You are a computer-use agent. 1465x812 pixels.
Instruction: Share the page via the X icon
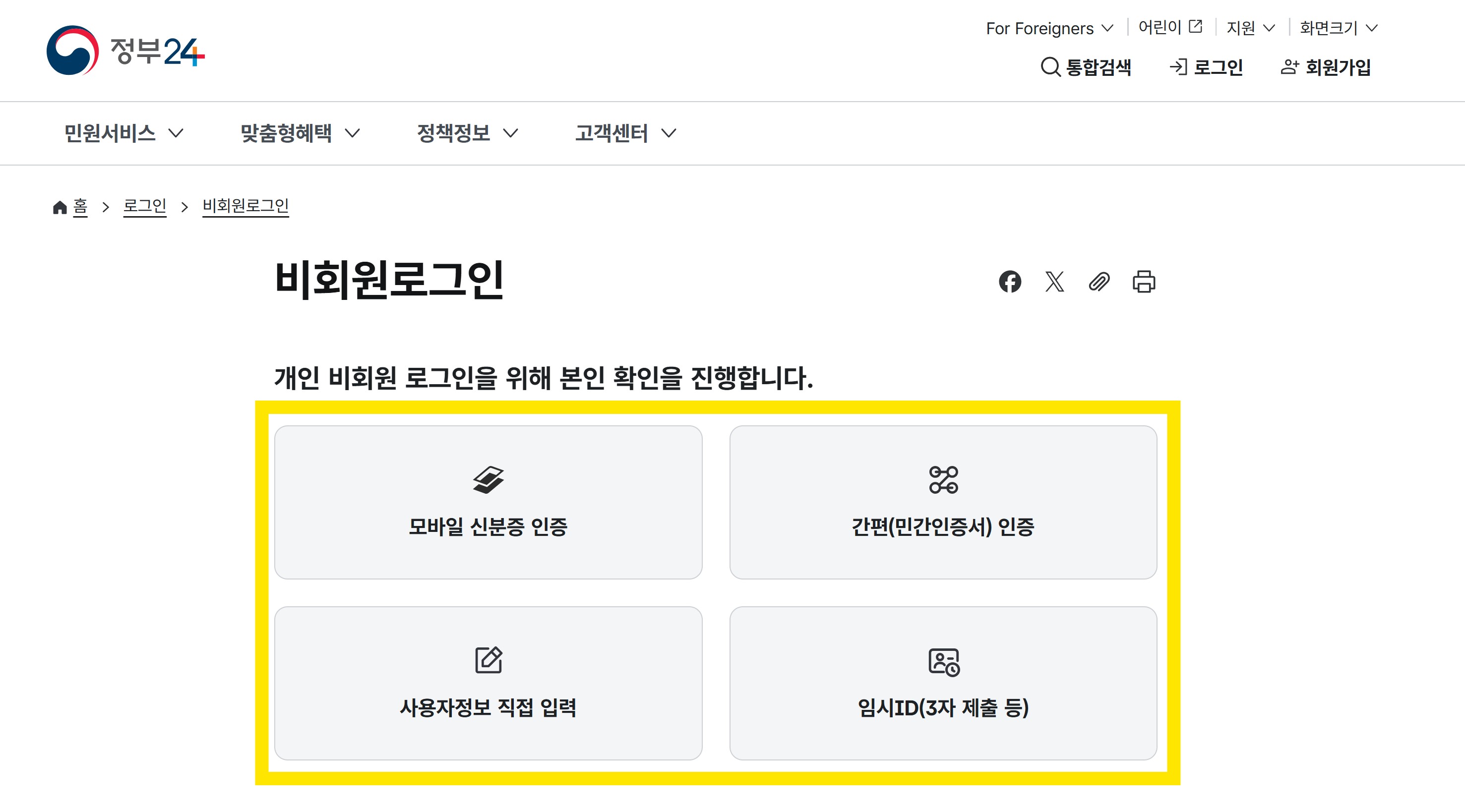coord(1055,282)
